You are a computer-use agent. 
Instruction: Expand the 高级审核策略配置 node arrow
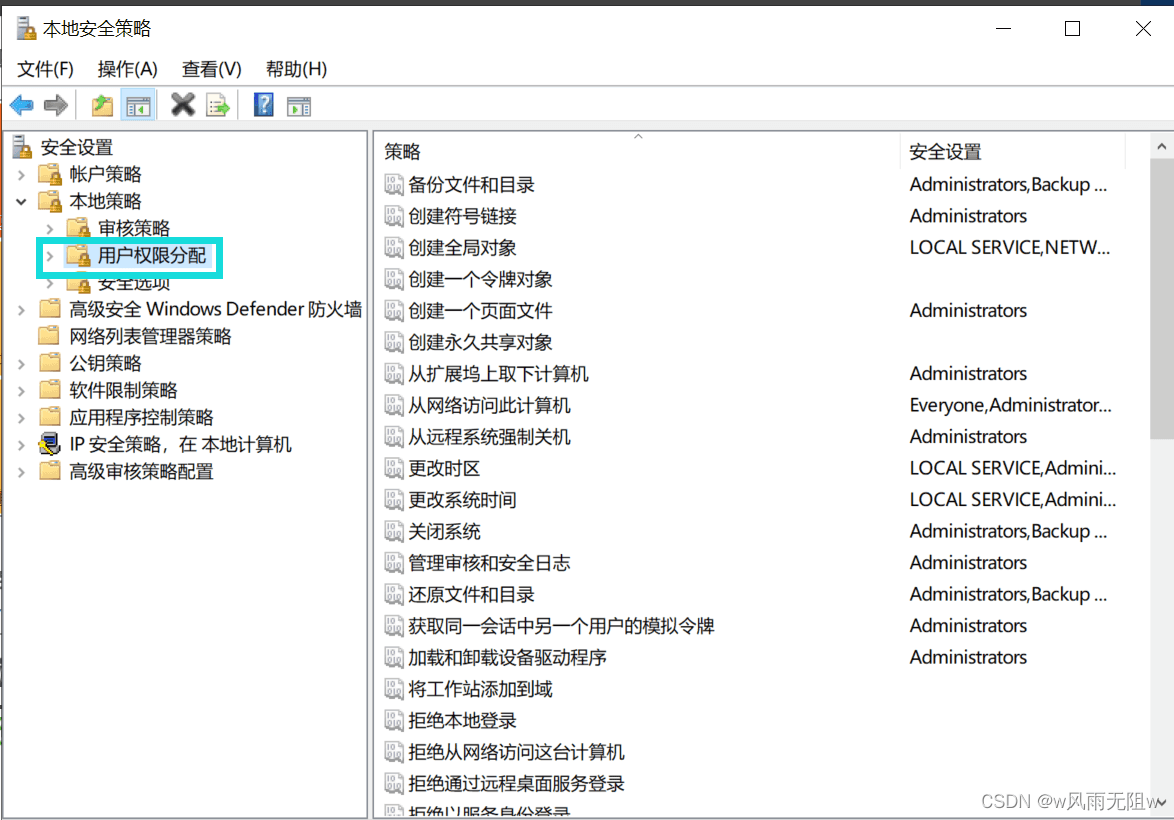click(x=22, y=472)
